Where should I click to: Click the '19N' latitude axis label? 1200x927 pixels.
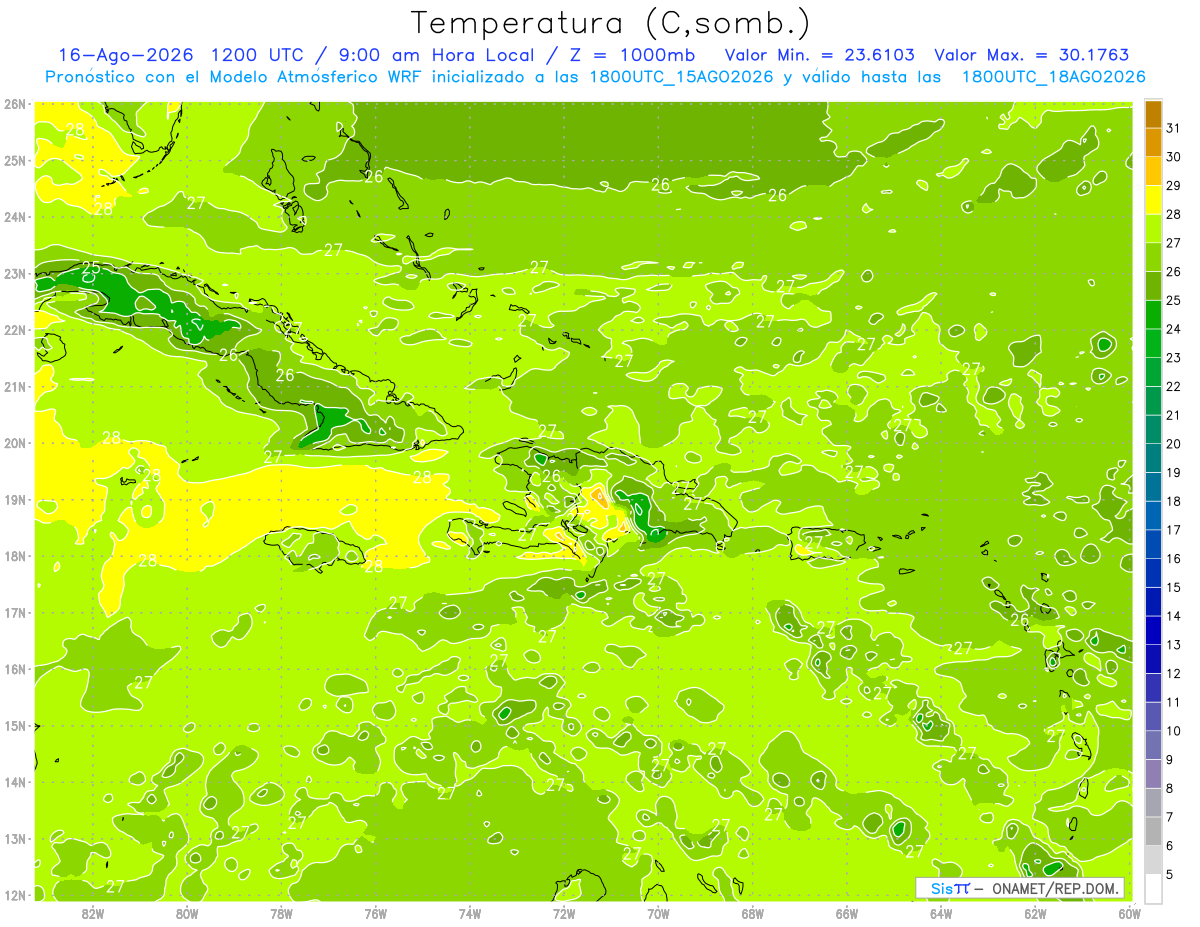(x=15, y=500)
